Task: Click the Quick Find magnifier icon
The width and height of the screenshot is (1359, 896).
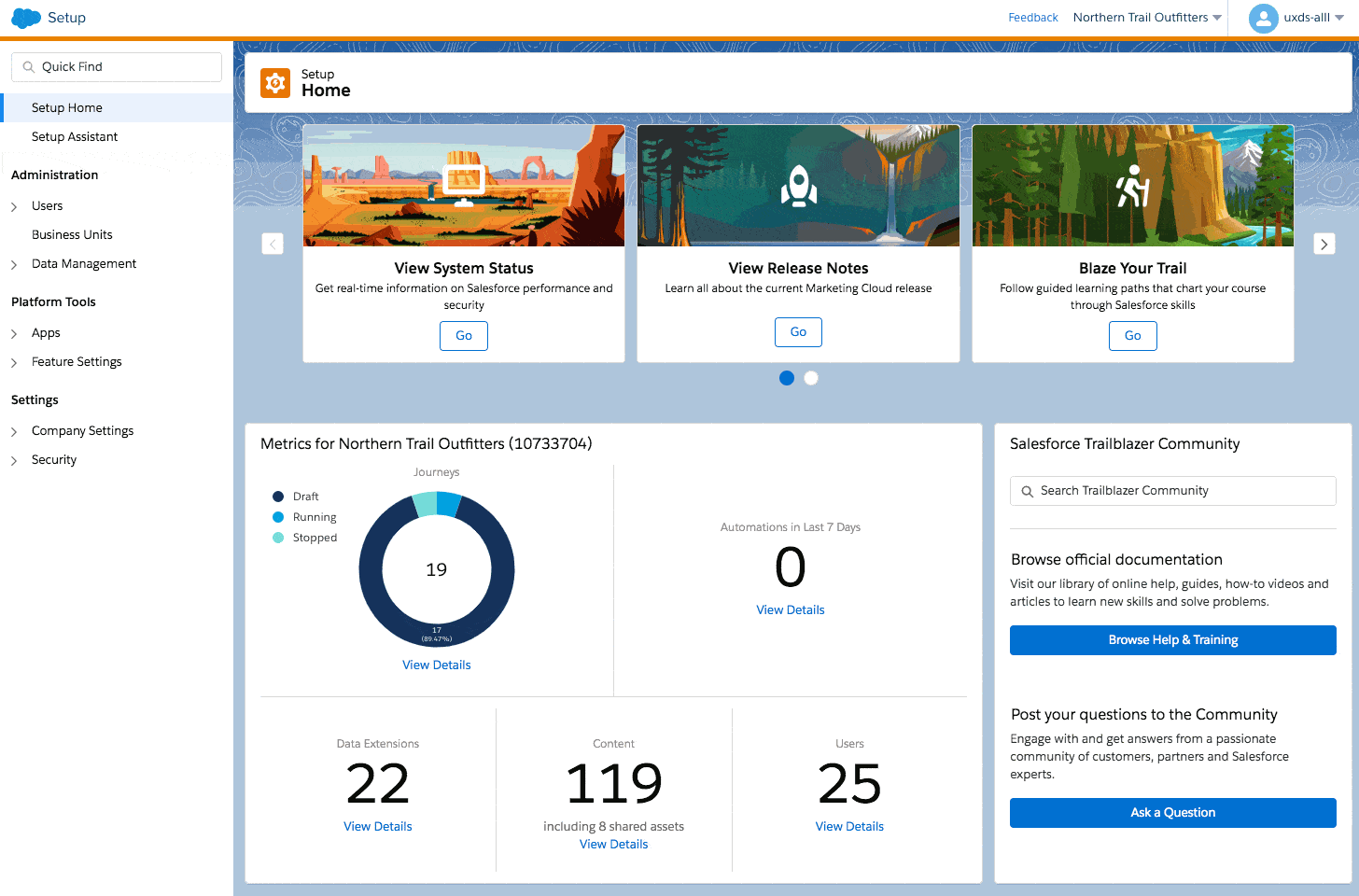Action: click(29, 67)
